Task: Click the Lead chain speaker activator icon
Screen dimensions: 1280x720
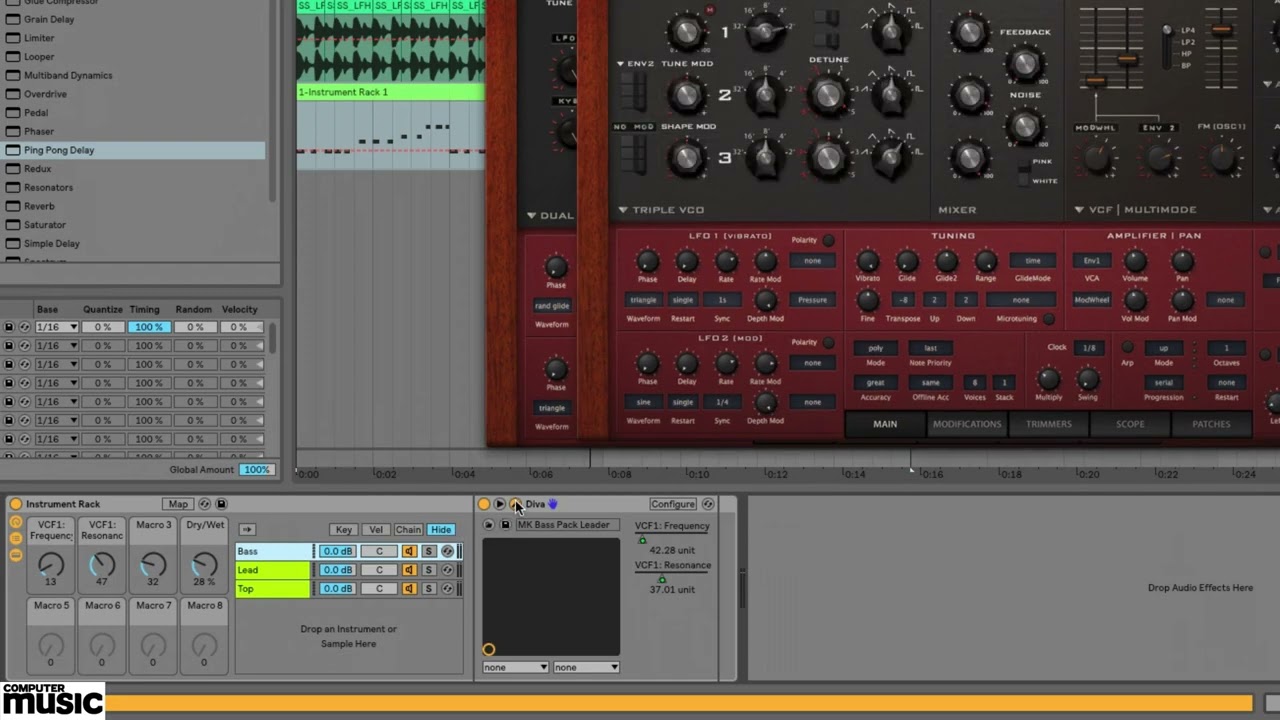Action: pos(409,570)
